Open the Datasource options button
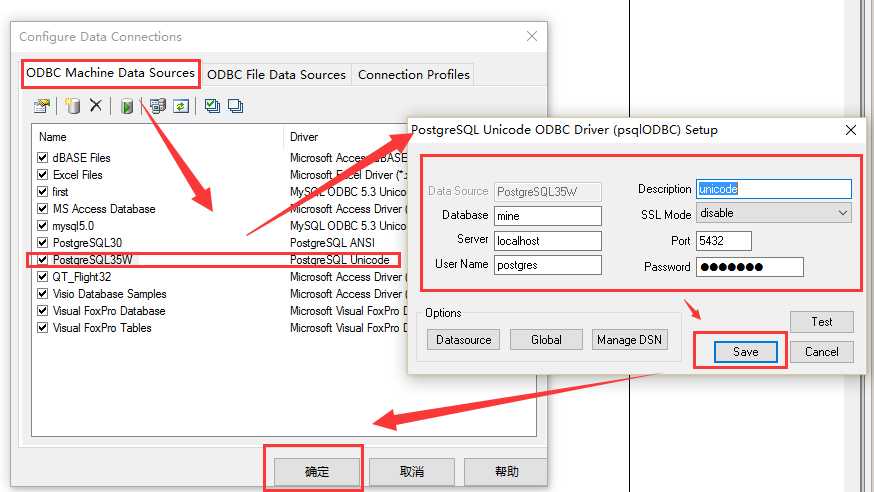The width and height of the screenshot is (874, 492). point(463,340)
